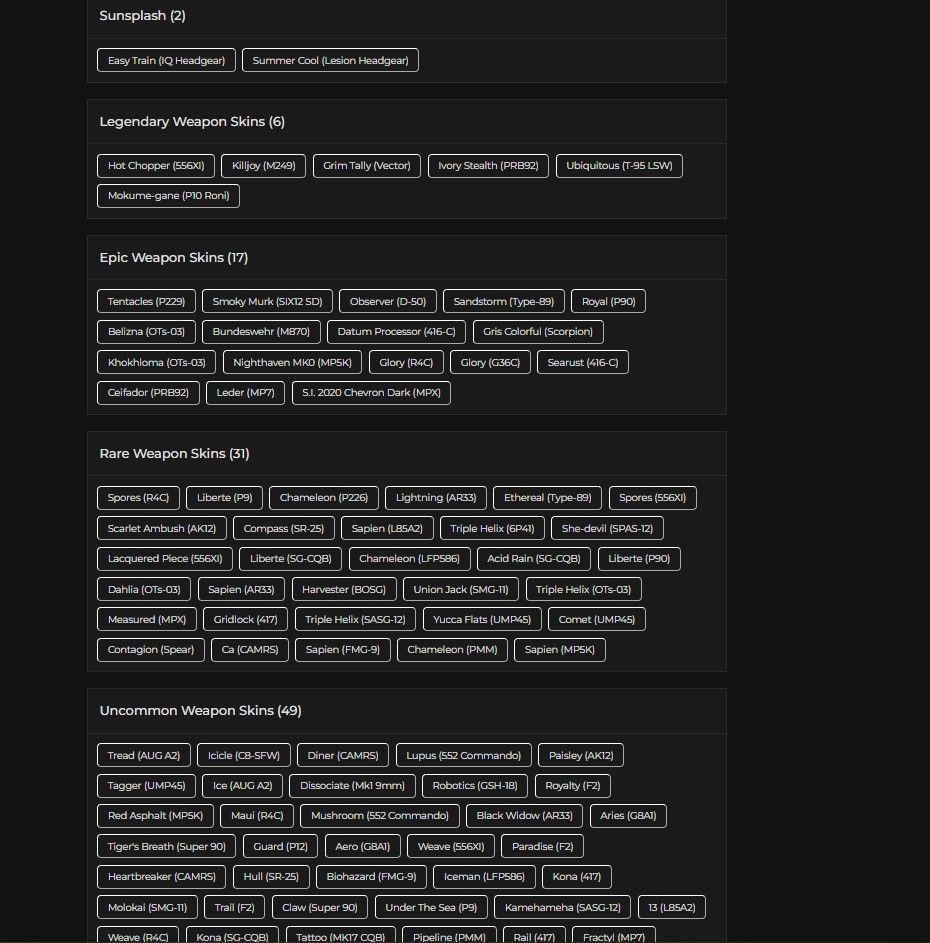Select the Spores (R4C) skin tag
The width and height of the screenshot is (930, 943).
pyautogui.click(x=138, y=498)
